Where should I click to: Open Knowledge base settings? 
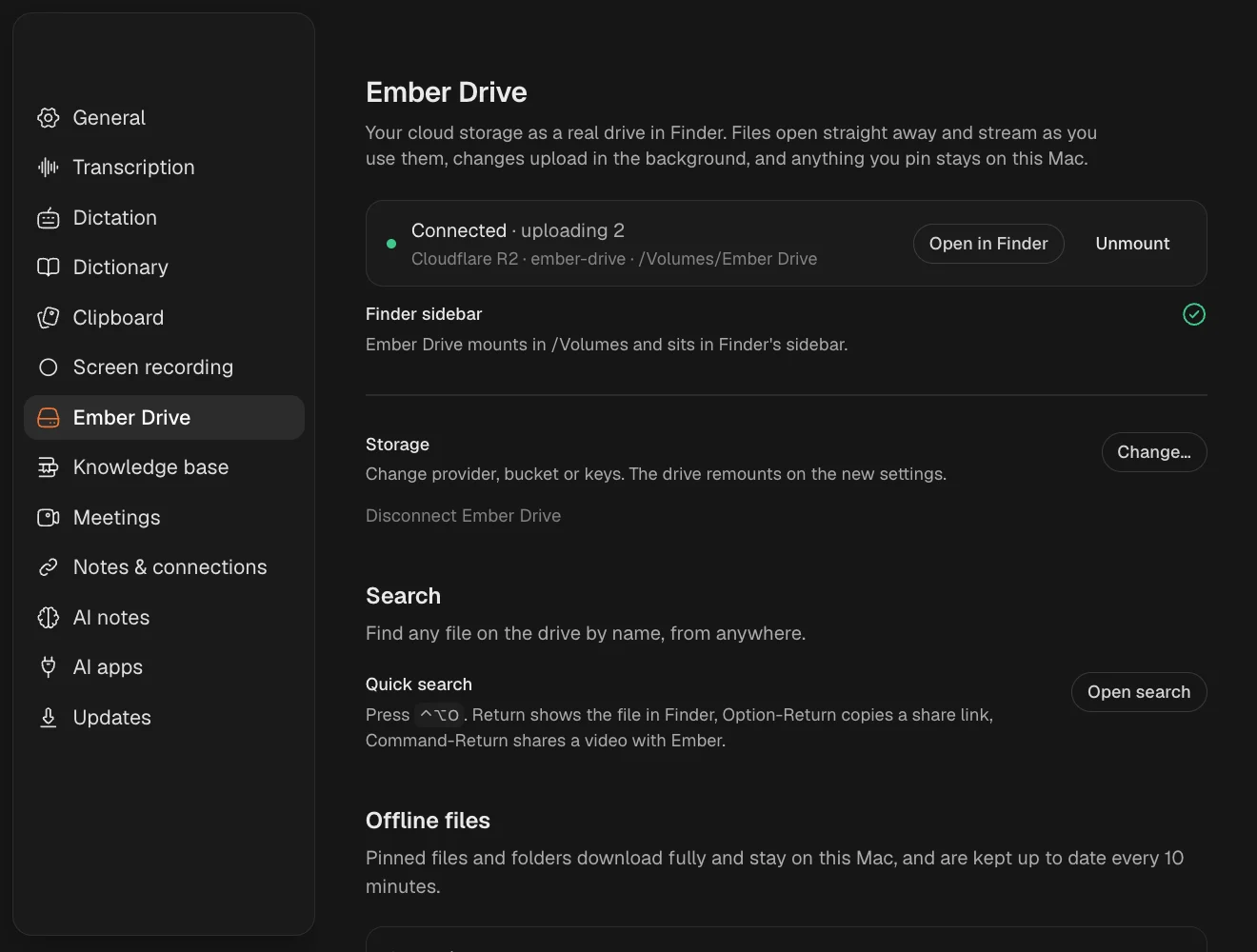(164, 467)
